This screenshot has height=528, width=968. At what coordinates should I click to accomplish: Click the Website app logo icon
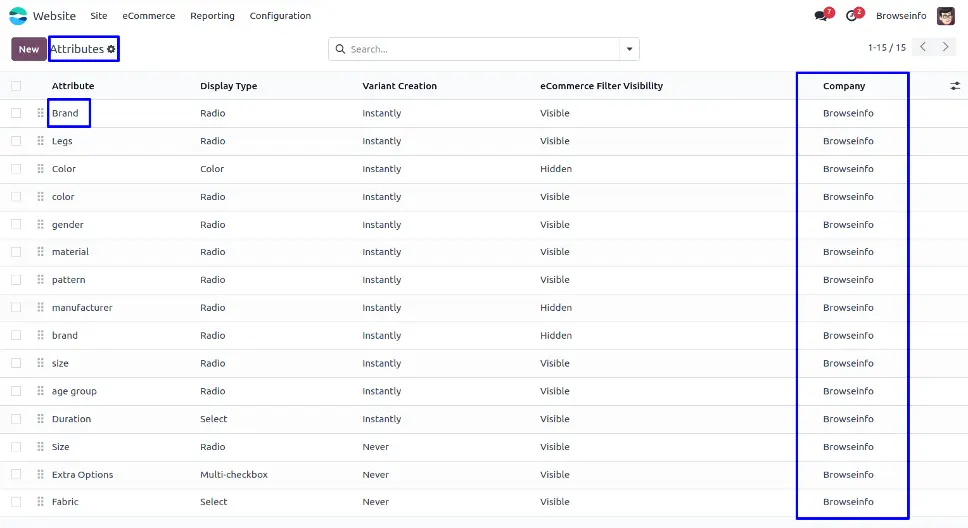coord(18,16)
